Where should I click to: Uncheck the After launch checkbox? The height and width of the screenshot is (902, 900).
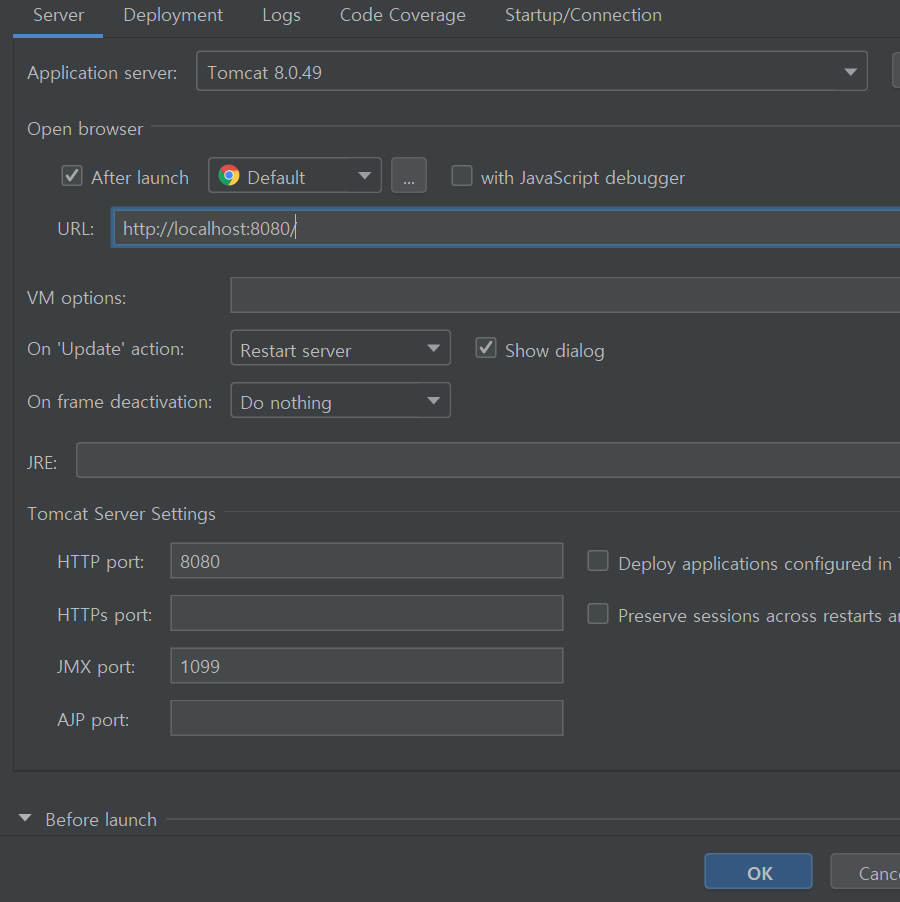72,176
